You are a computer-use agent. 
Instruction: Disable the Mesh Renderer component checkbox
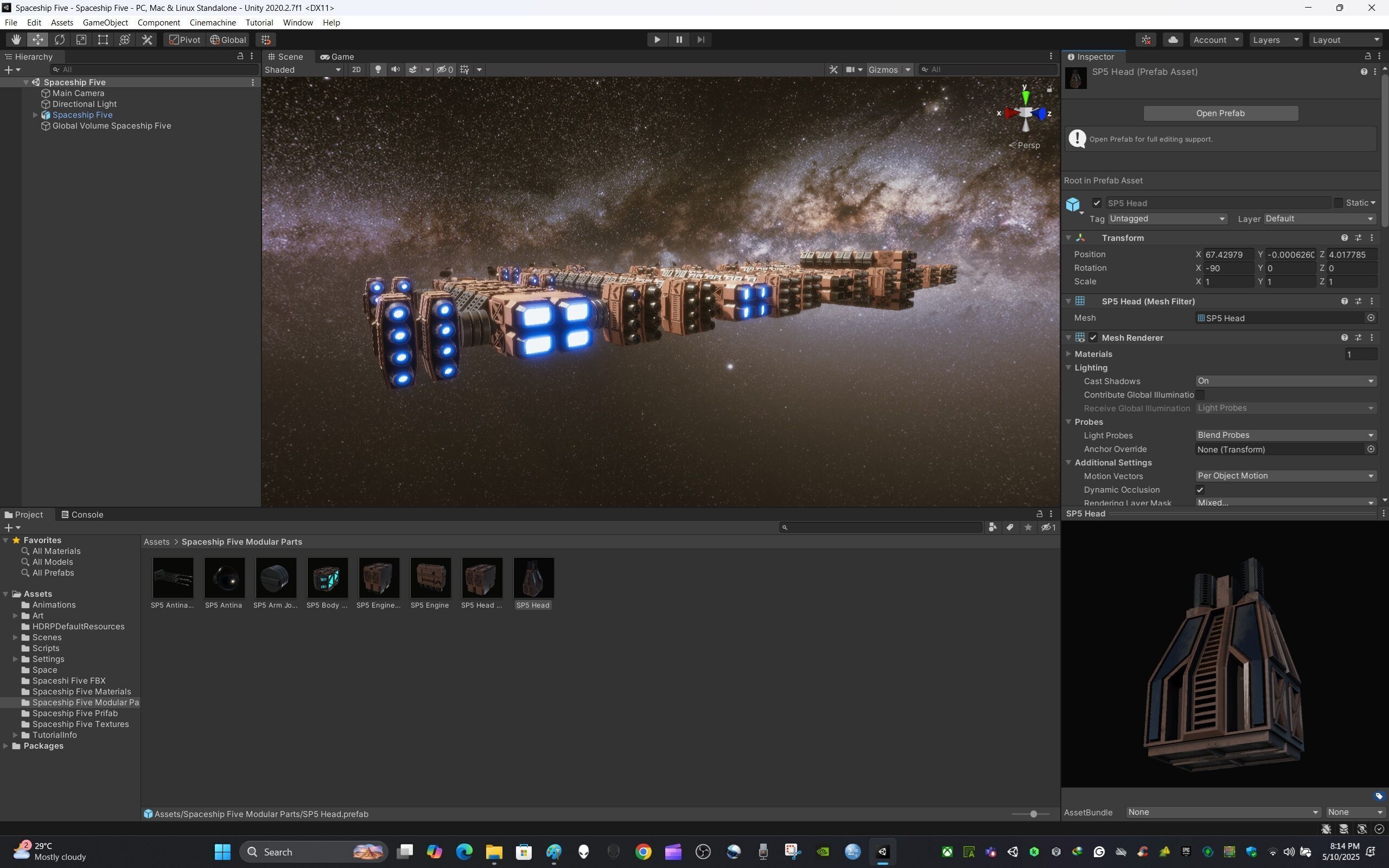pos(1093,337)
